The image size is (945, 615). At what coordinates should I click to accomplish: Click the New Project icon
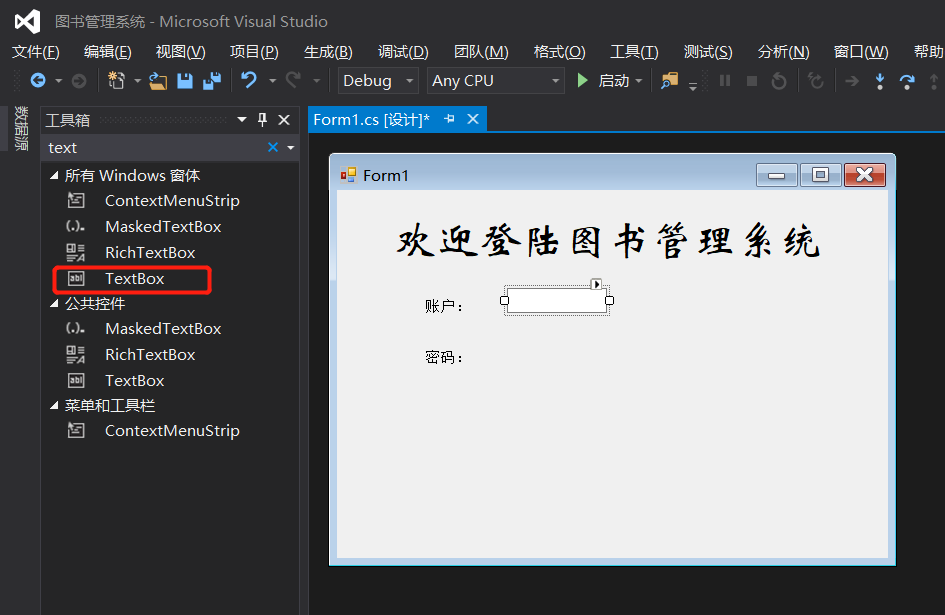[x=116, y=80]
